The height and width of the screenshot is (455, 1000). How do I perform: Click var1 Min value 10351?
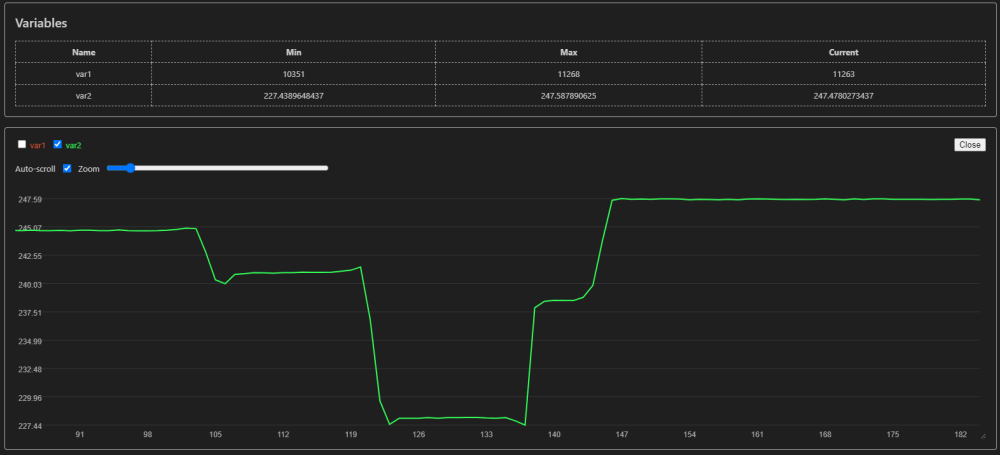coord(294,74)
